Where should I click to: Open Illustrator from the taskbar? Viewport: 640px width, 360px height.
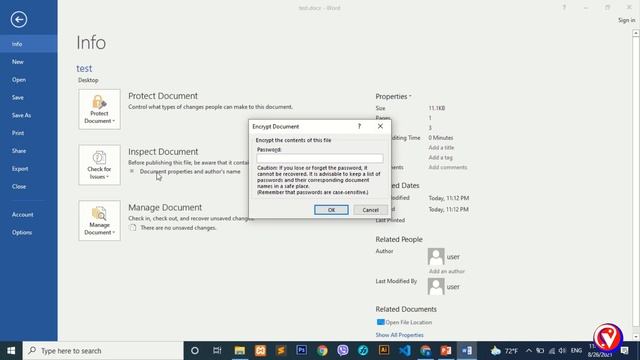coord(384,351)
